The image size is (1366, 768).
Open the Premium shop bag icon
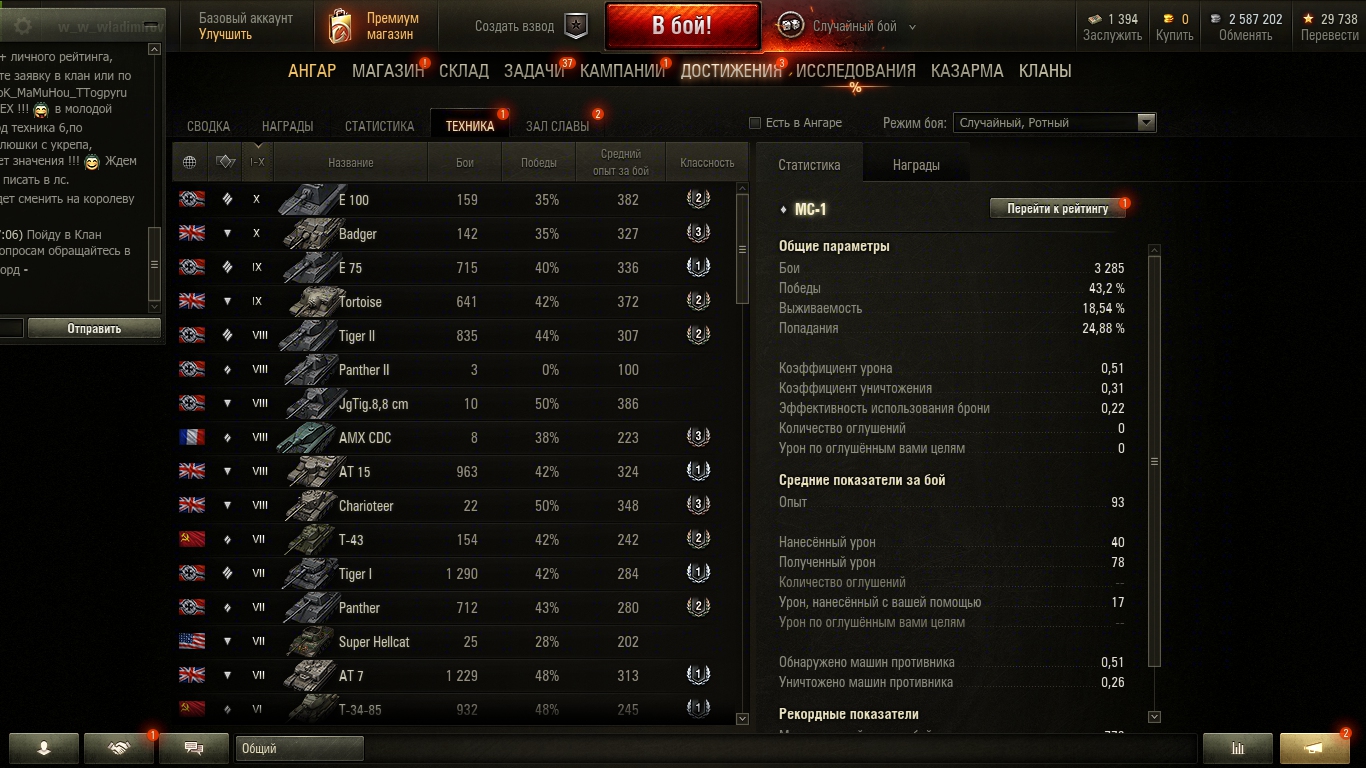click(340, 26)
